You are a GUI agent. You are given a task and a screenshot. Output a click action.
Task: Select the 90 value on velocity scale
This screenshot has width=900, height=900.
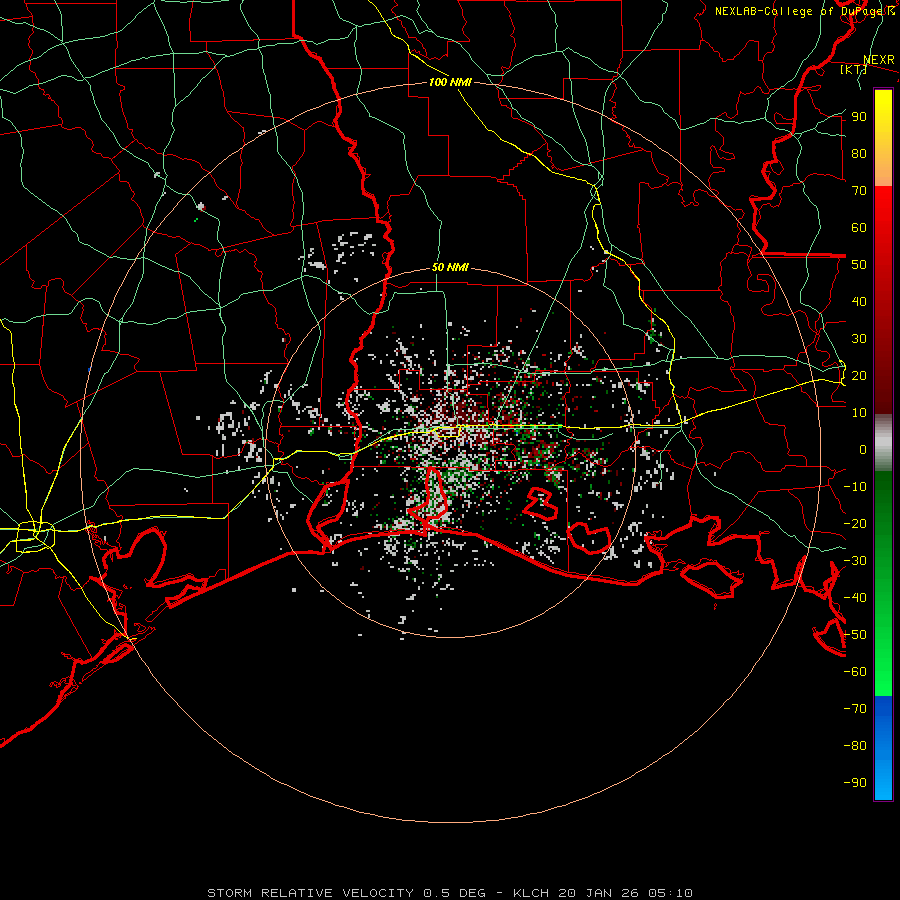pos(859,117)
